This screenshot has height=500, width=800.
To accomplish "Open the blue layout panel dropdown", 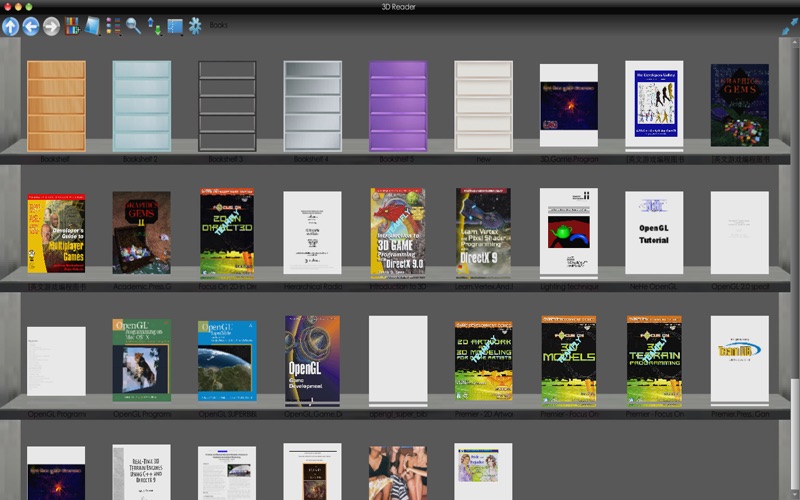I will (x=175, y=27).
